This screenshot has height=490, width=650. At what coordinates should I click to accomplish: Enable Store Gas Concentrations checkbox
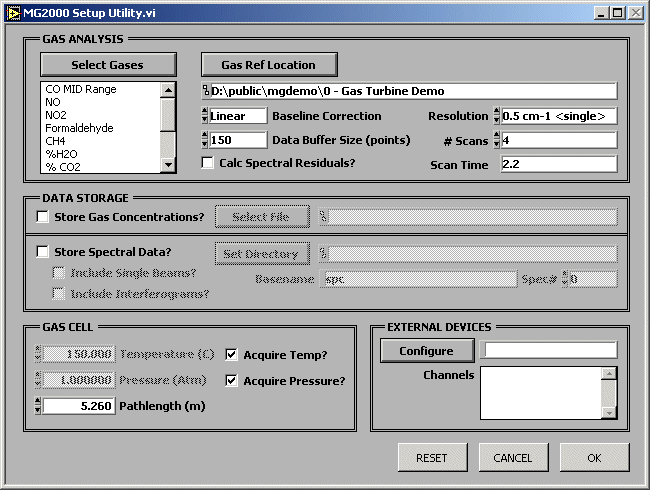[x=43, y=216]
